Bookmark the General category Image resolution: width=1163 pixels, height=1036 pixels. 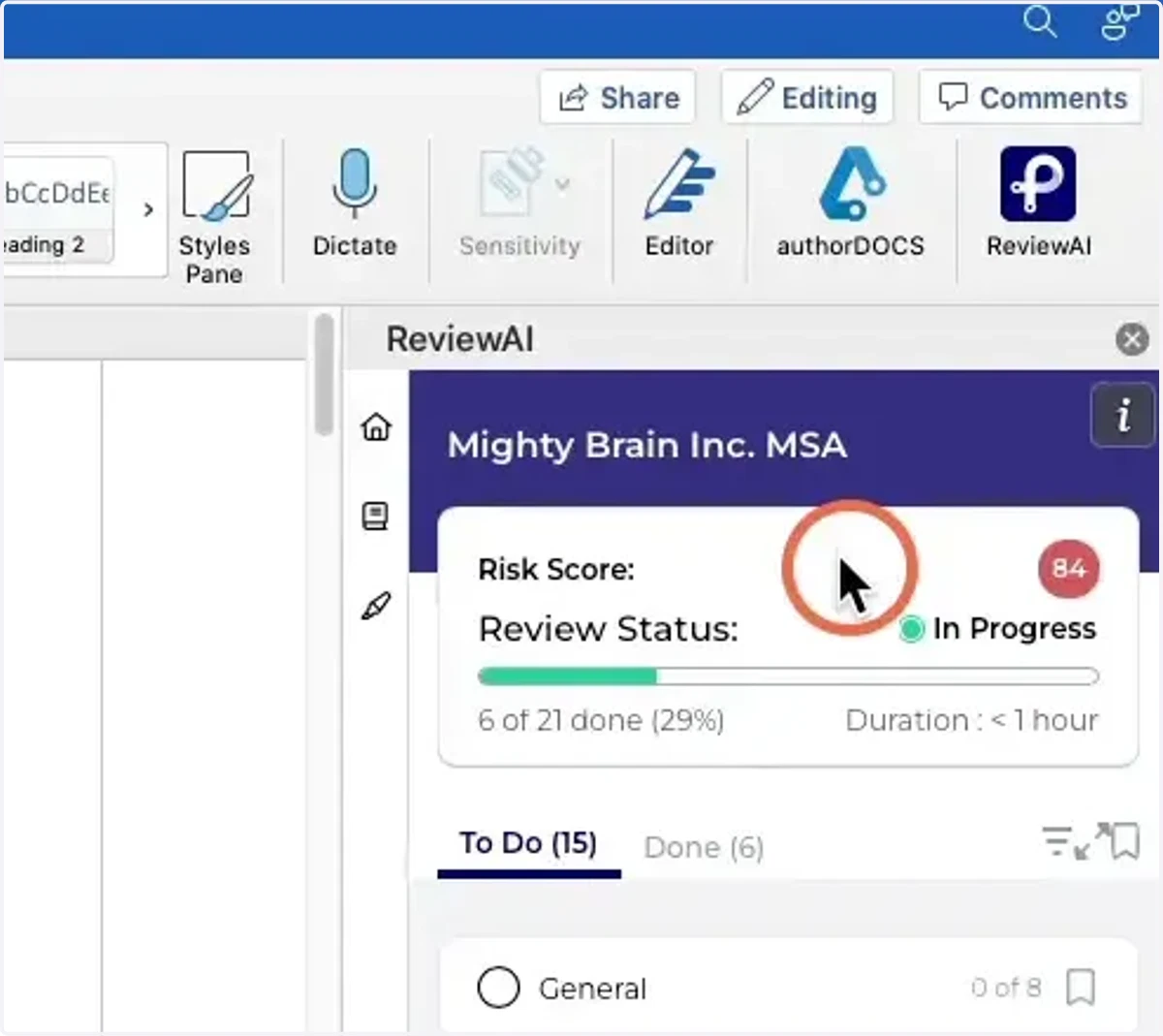1081,988
